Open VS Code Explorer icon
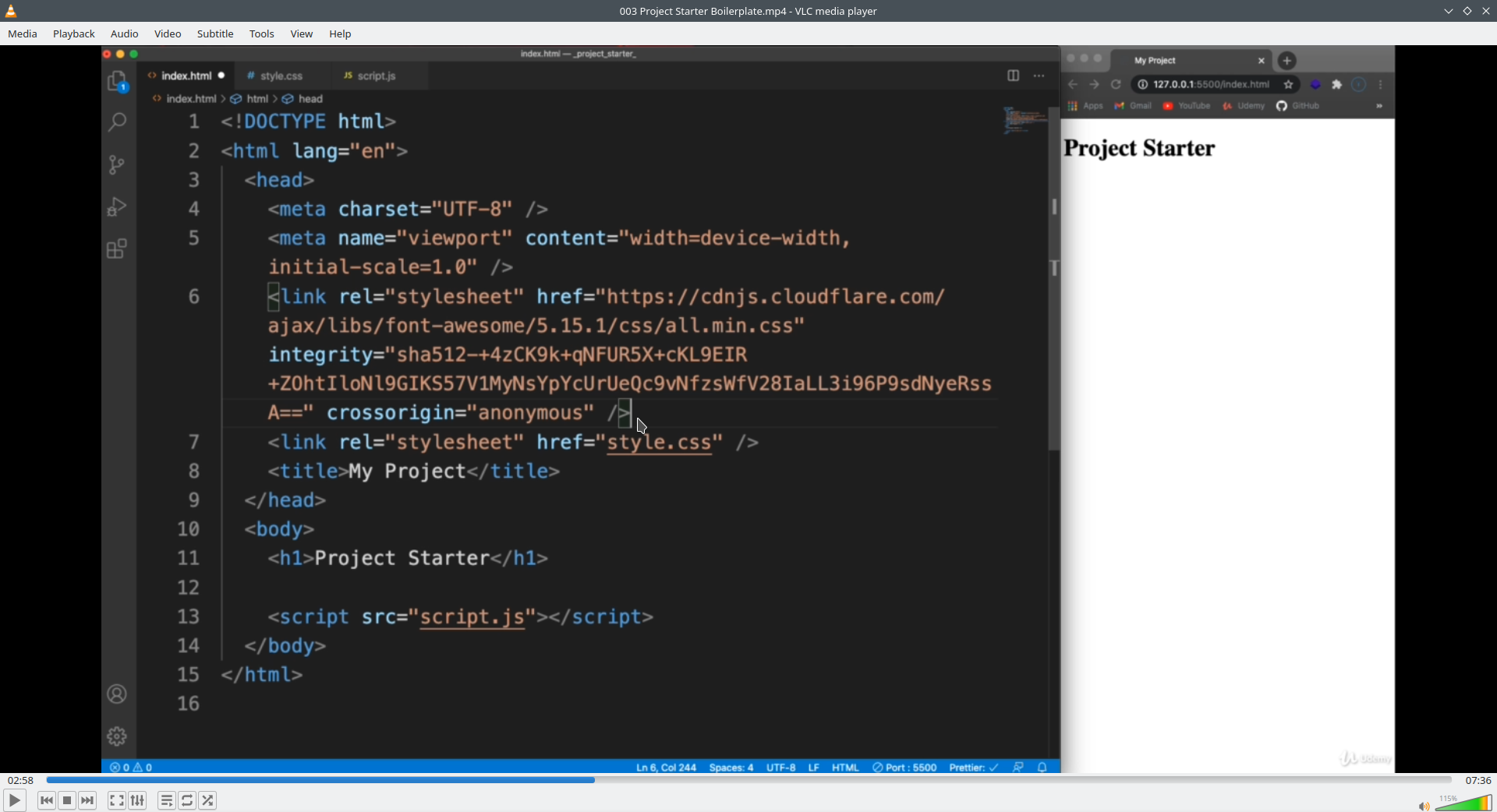Viewport: 1497px width, 812px height. [x=117, y=81]
